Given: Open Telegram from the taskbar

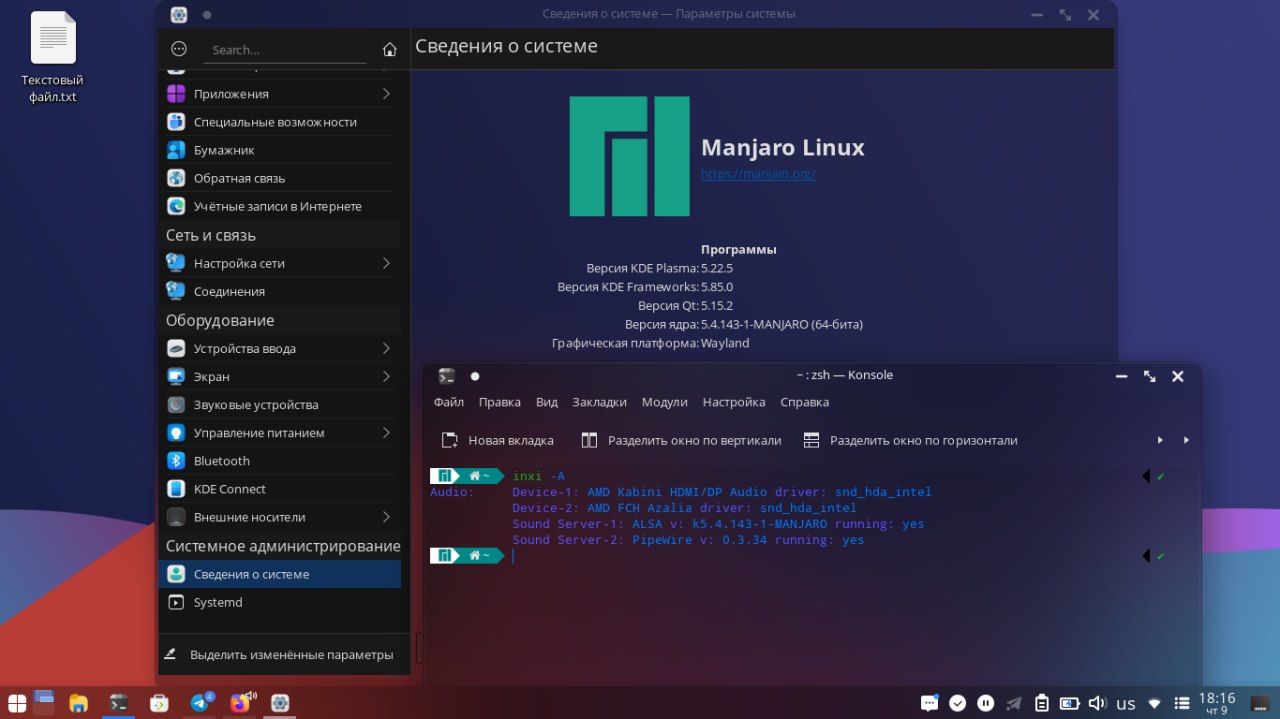Looking at the screenshot, I should (x=200, y=703).
